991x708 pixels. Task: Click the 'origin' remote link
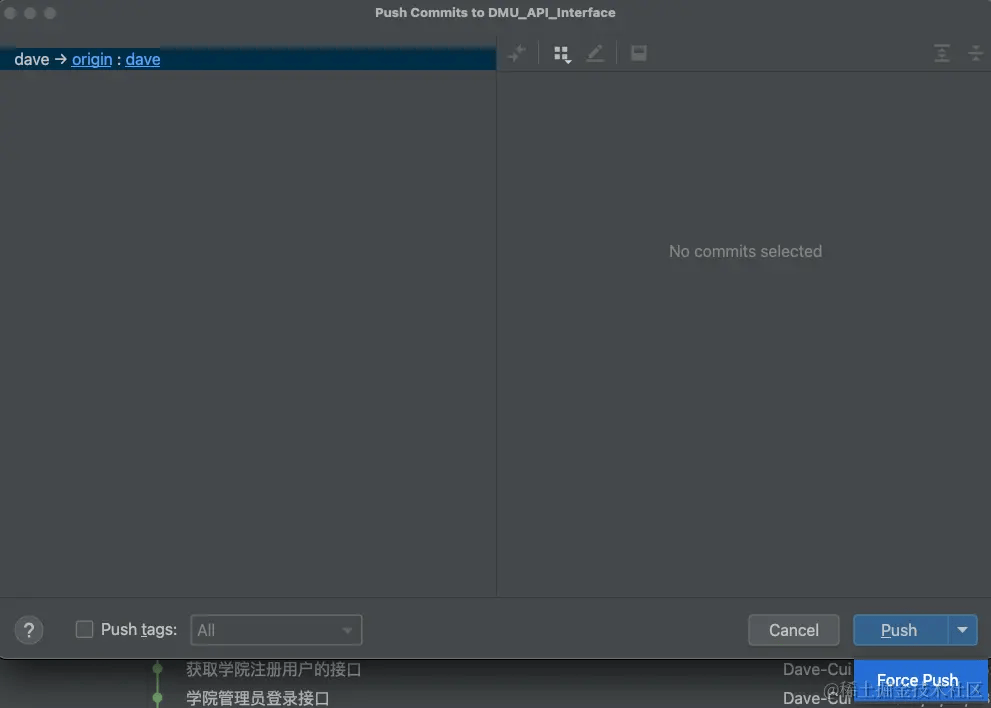point(92,60)
